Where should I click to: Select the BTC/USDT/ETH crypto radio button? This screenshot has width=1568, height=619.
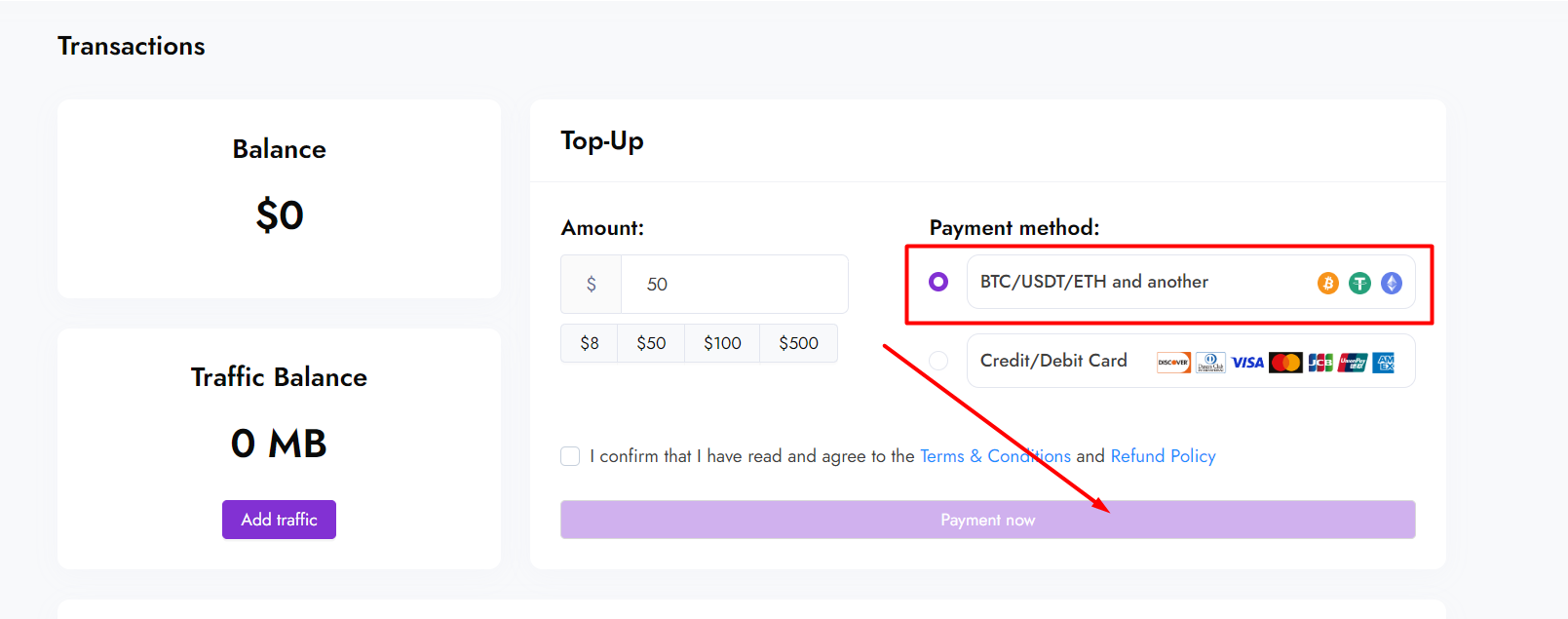938,282
